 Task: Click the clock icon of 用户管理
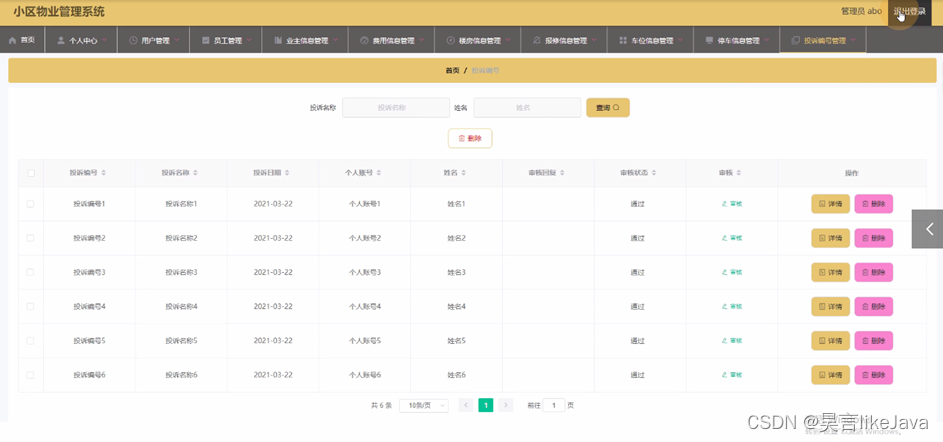133,41
